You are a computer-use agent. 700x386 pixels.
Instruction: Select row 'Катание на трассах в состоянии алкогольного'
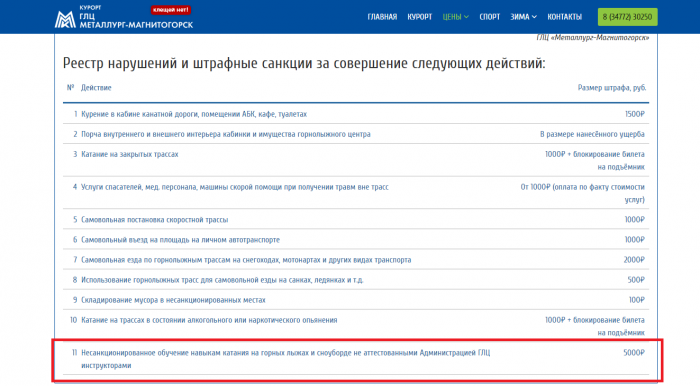[x=356, y=326]
